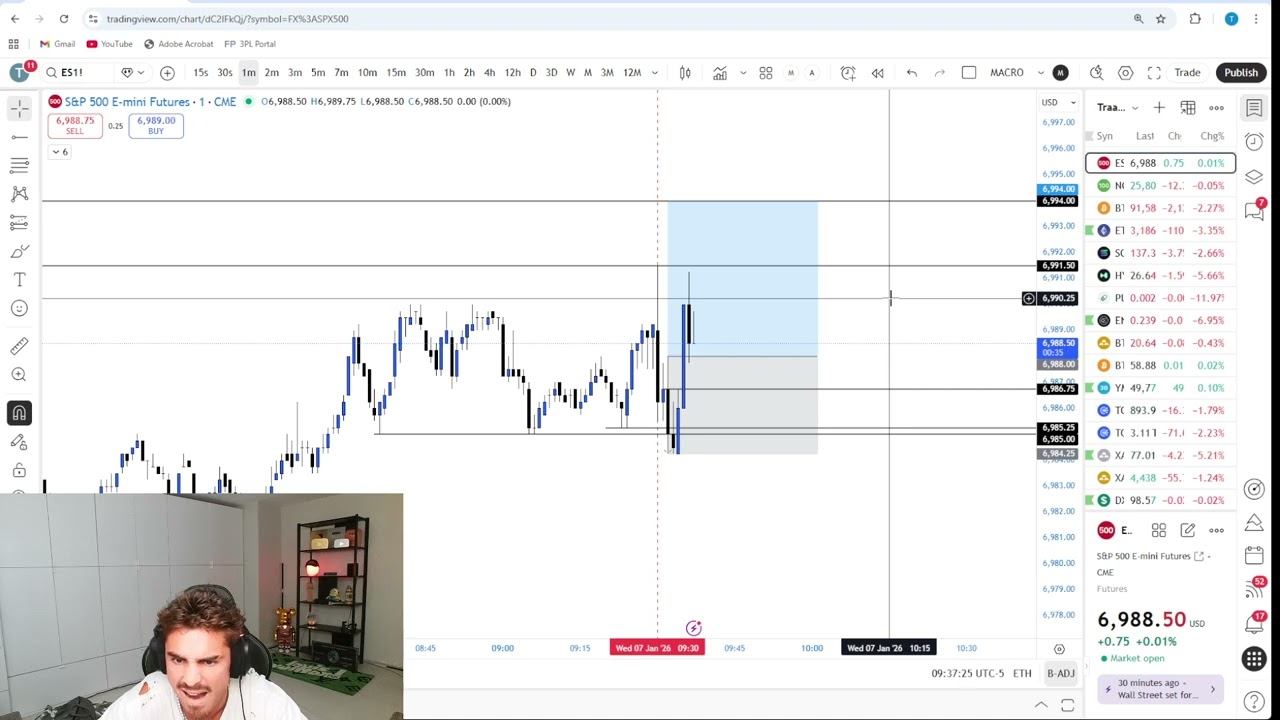Open the time zone UTC-5 menu
The width and height of the screenshot is (1280, 720).
click(x=967, y=674)
